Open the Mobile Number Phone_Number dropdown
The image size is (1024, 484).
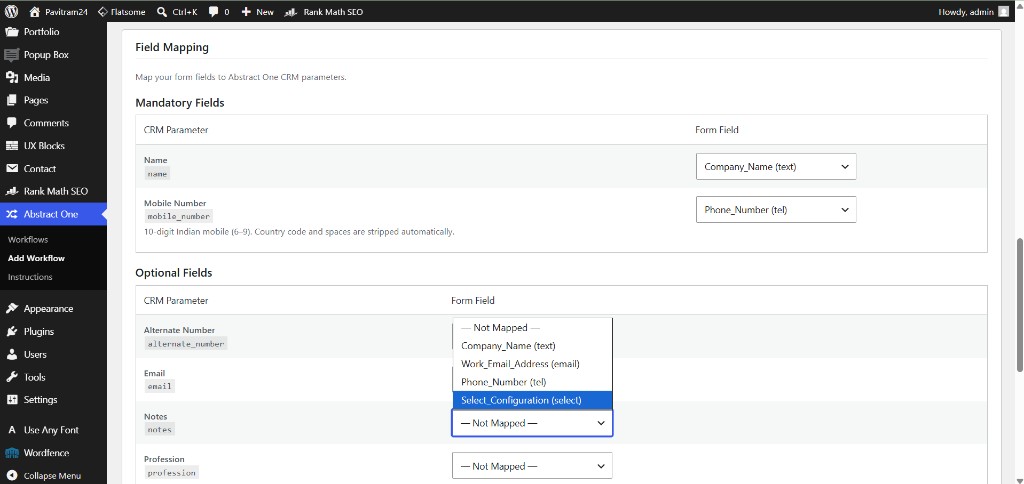(x=776, y=210)
